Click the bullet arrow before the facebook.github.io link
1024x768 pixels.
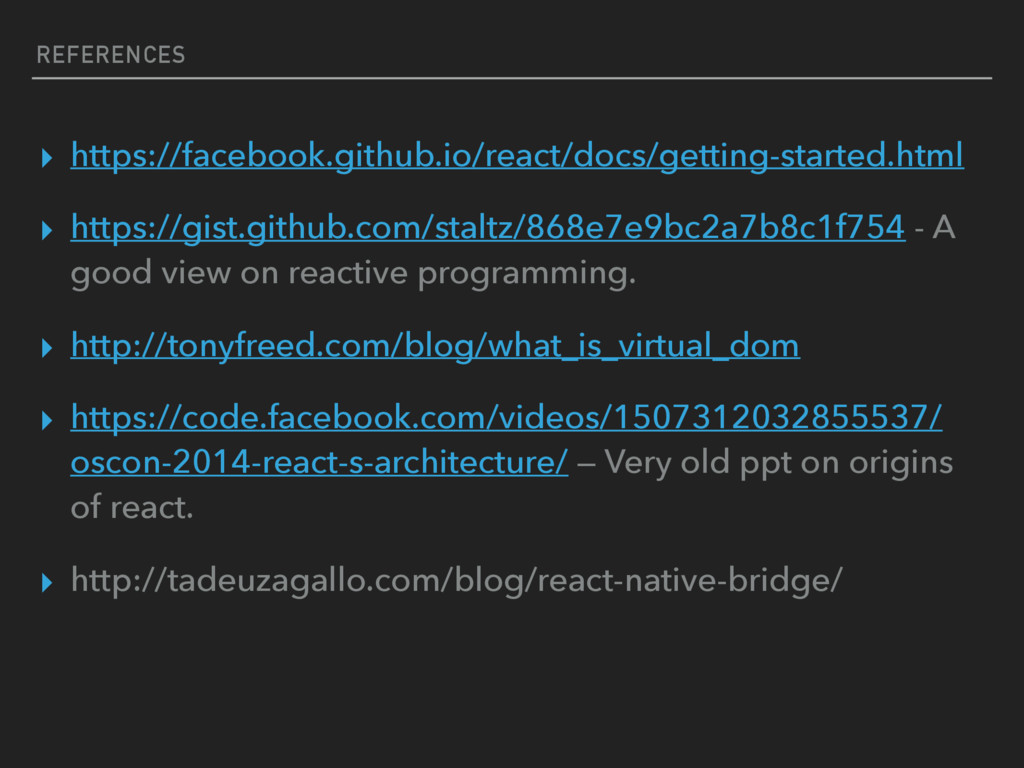click(x=43, y=157)
